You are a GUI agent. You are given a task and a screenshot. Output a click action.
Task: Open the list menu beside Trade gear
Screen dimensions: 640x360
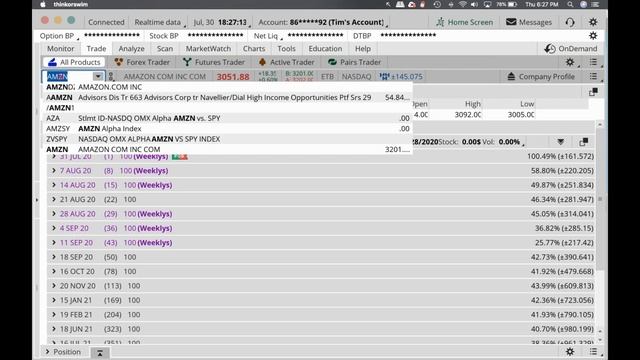593,62
